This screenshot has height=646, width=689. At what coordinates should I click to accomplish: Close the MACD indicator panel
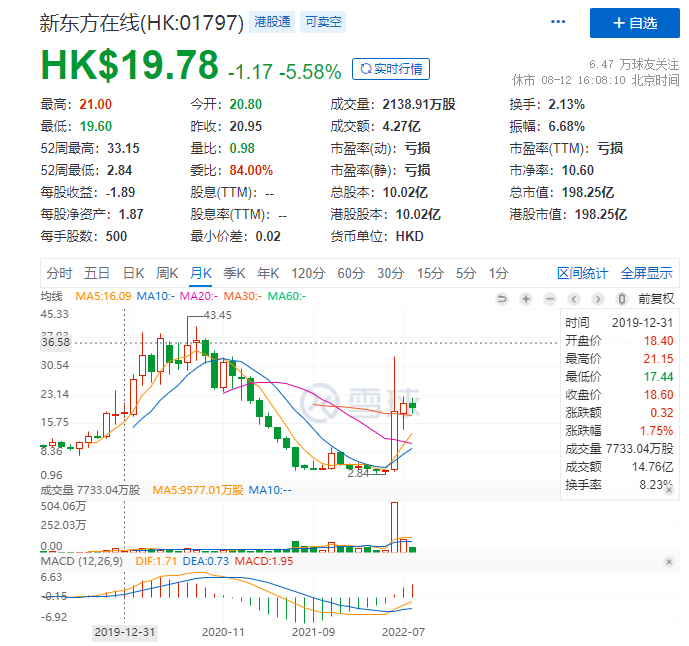click(668, 563)
